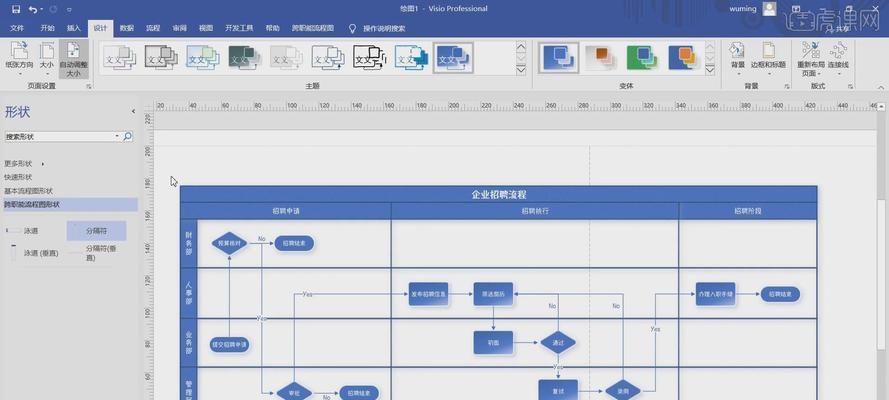Open the 页面设置 dialog launcher
889x400 pixels.
point(88,87)
